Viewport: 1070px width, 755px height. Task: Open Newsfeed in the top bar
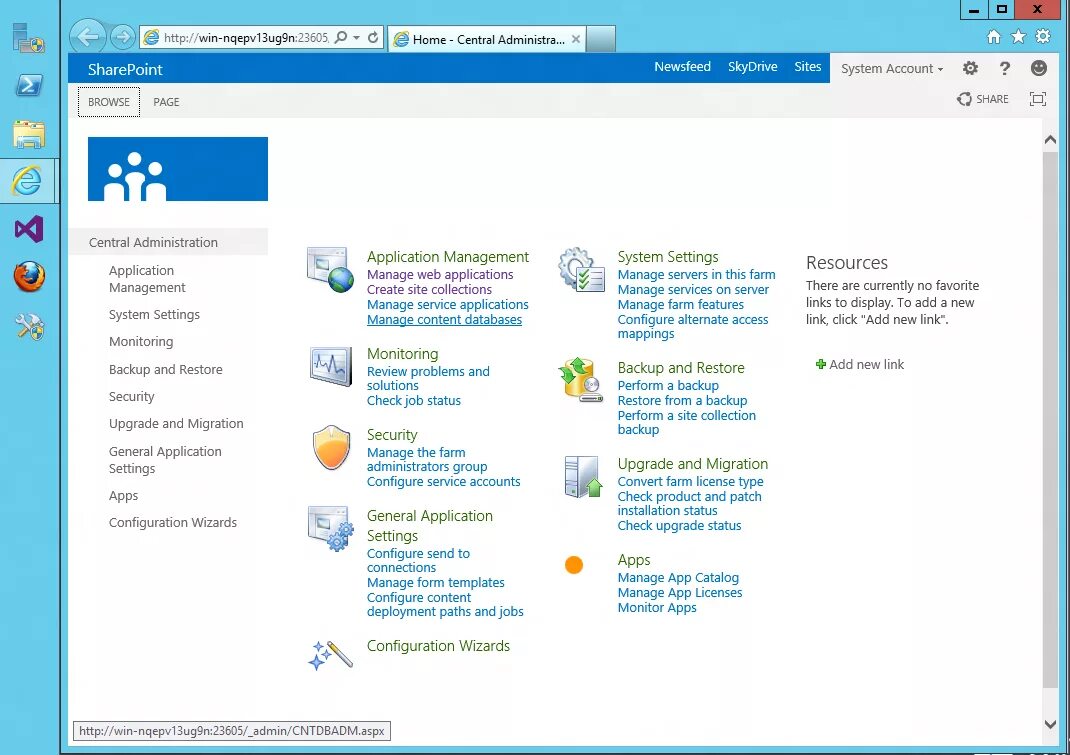(682, 67)
